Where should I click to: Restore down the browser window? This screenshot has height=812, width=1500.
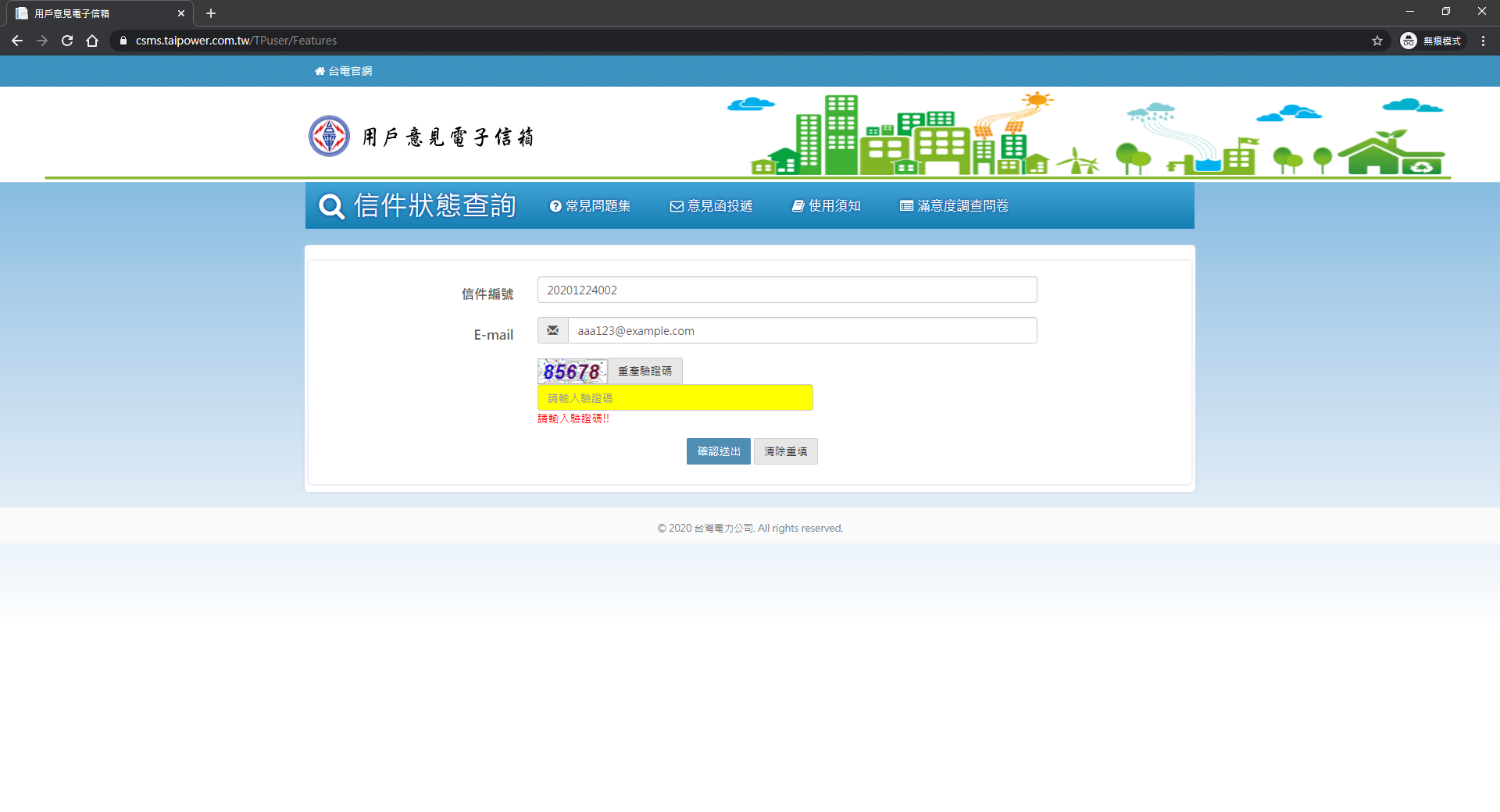pyautogui.click(x=1446, y=12)
